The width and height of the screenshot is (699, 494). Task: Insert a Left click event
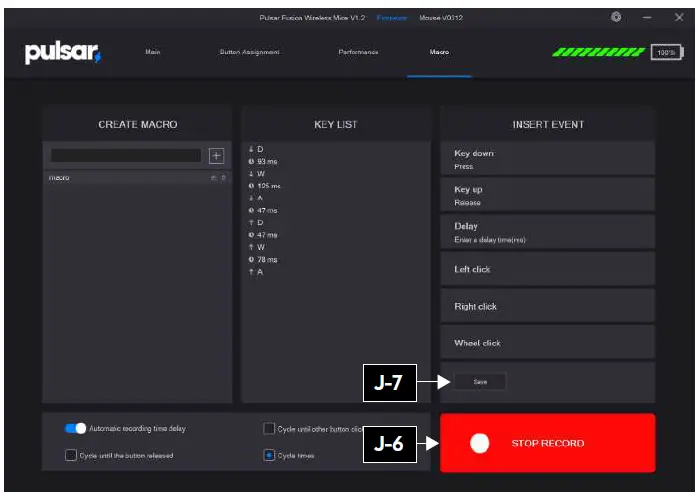tap(547, 269)
